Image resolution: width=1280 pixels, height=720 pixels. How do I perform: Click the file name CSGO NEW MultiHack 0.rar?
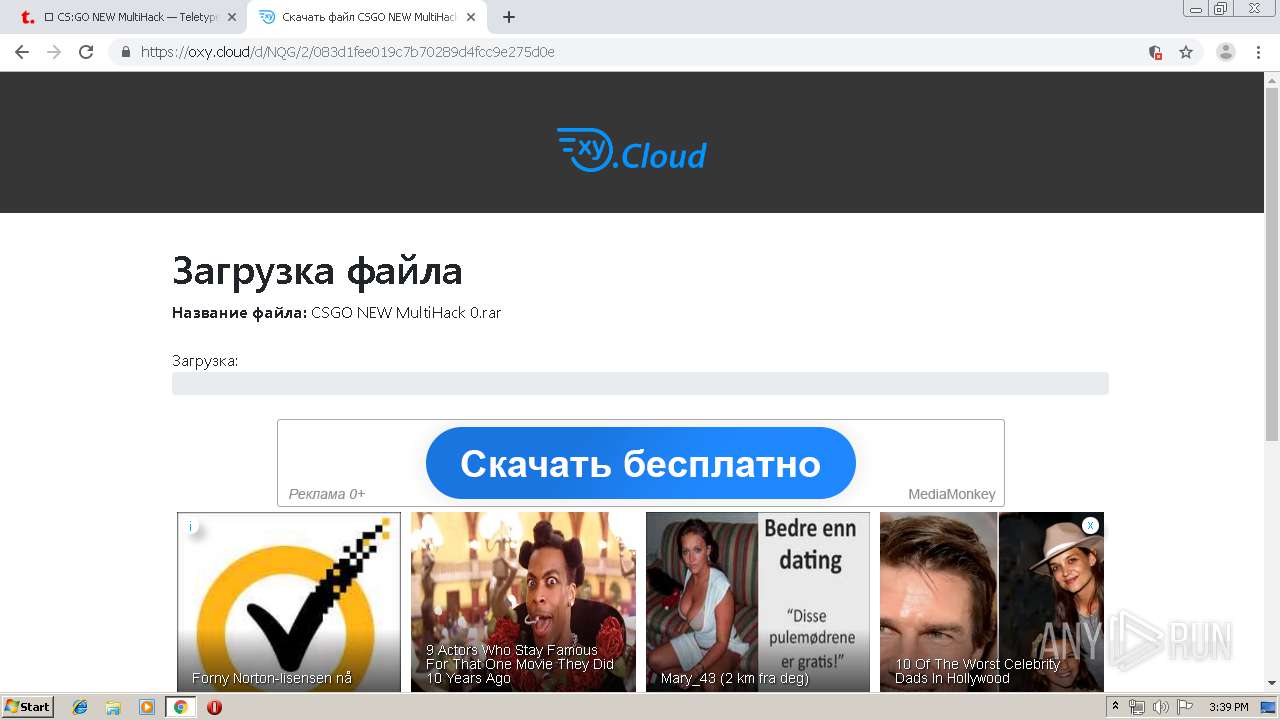[406, 313]
